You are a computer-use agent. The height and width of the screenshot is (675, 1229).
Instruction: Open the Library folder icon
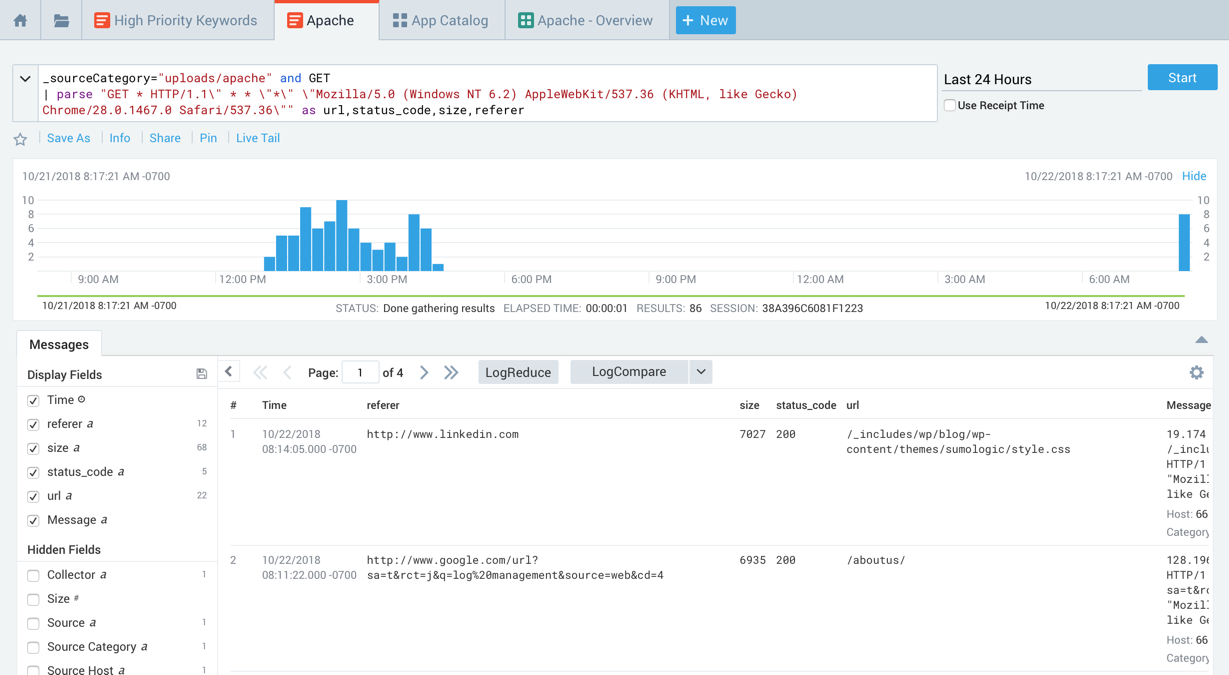point(61,20)
